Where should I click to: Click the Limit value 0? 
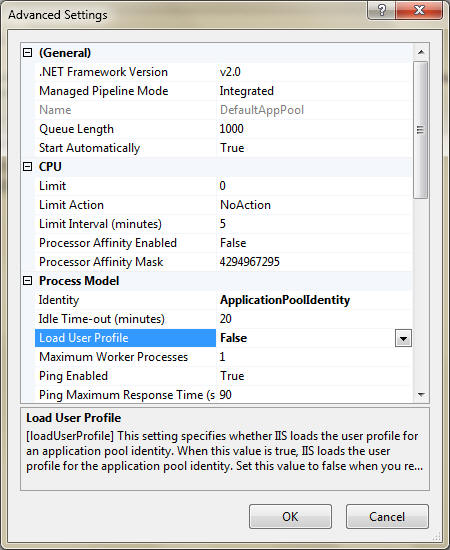pyautogui.click(x=222, y=186)
